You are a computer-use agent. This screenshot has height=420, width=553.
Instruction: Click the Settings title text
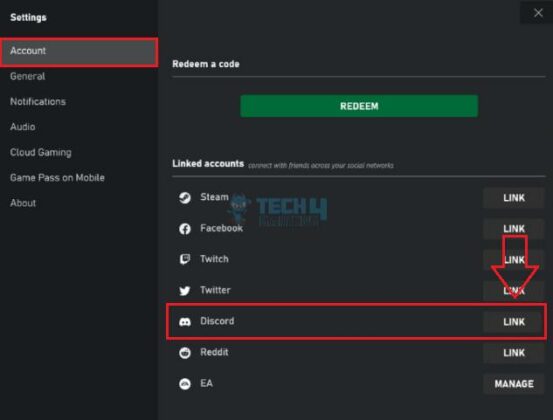click(x=28, y=17)
